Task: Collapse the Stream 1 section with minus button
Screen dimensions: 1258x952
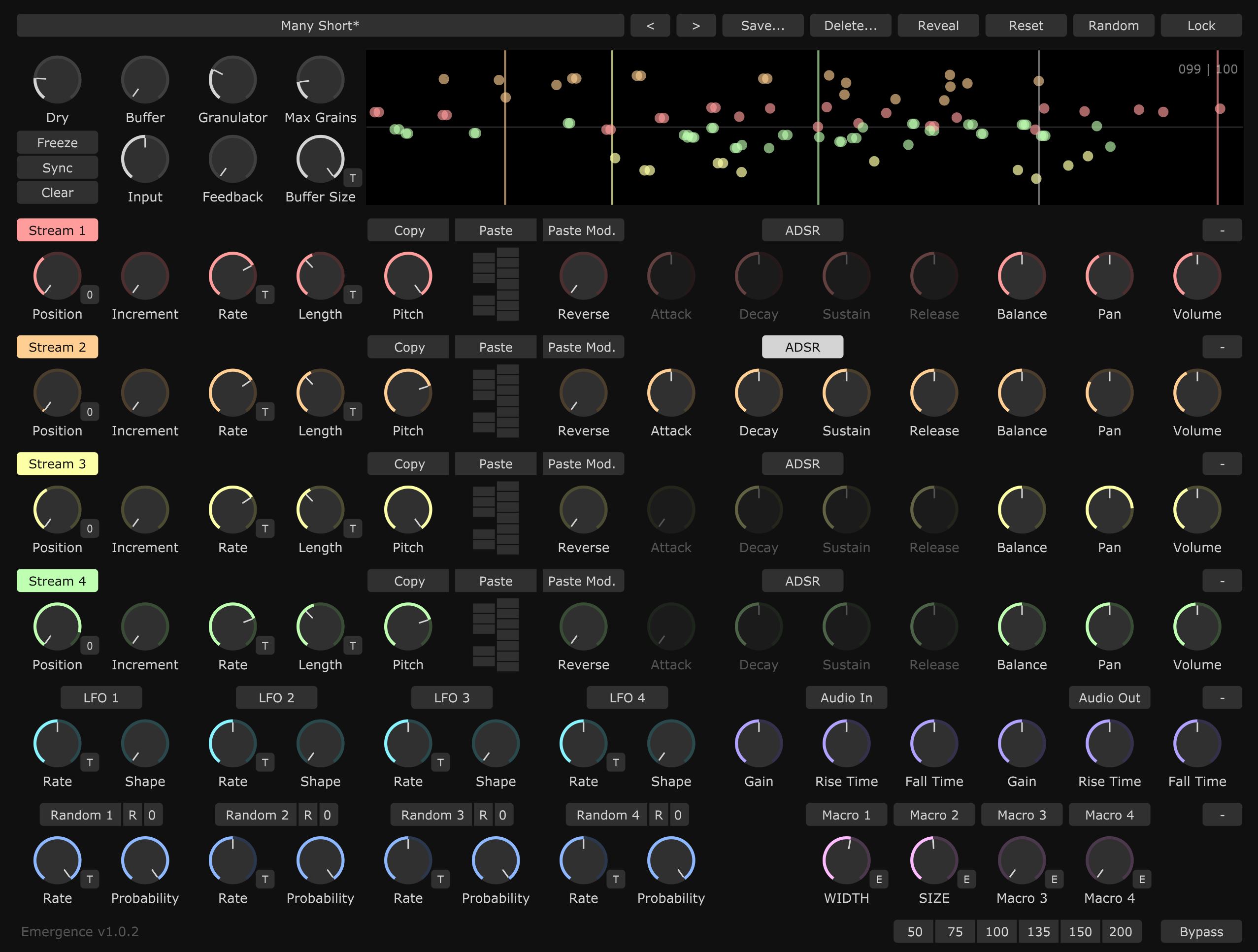Action: click(1222, 230)
